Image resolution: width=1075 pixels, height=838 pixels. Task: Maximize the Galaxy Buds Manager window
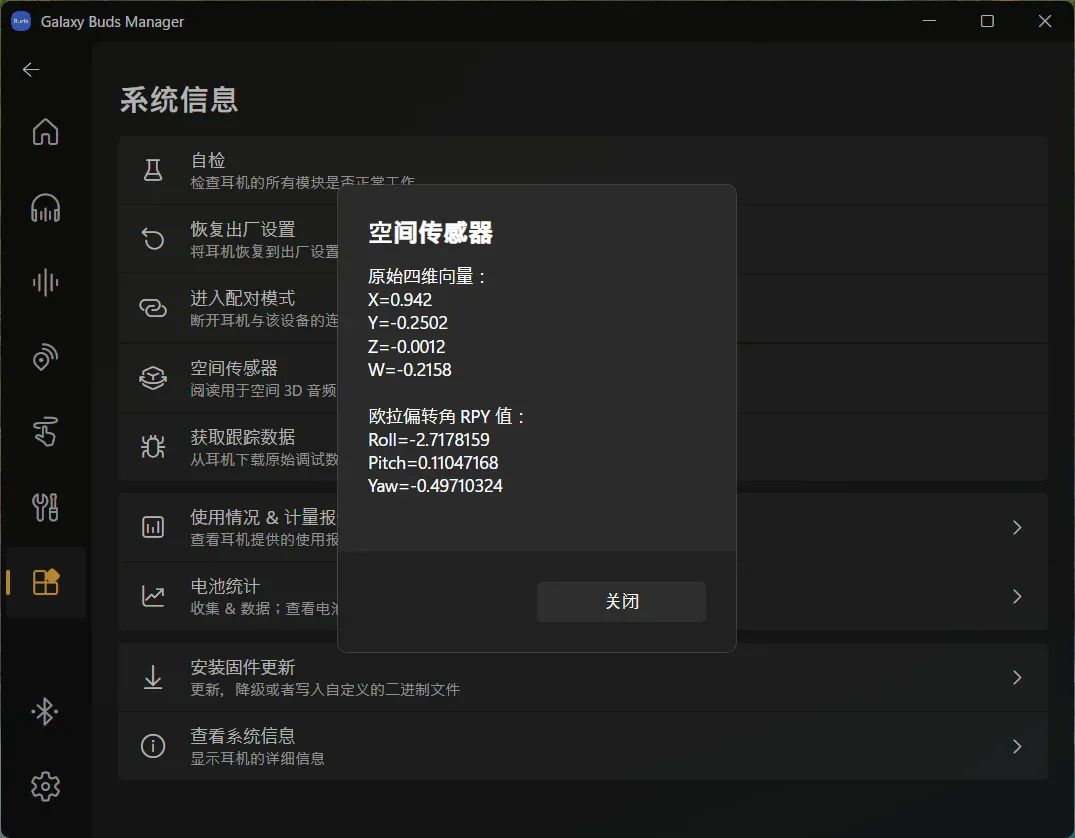click(x=987, y=21)
